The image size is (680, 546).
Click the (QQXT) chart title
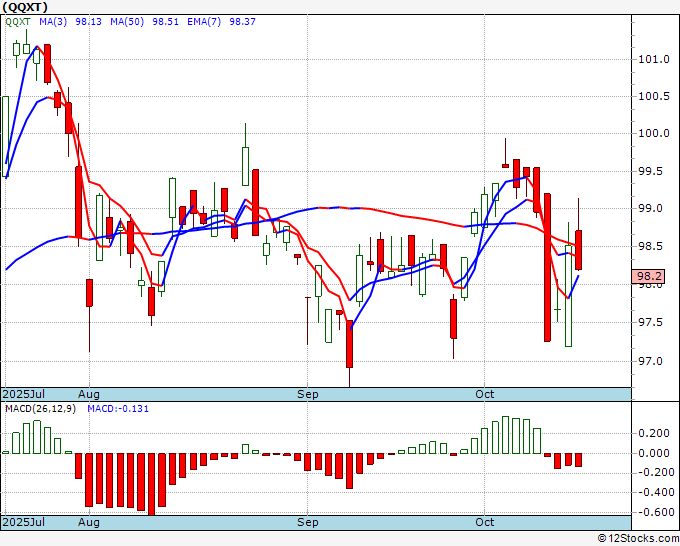[x=25, y=7]
